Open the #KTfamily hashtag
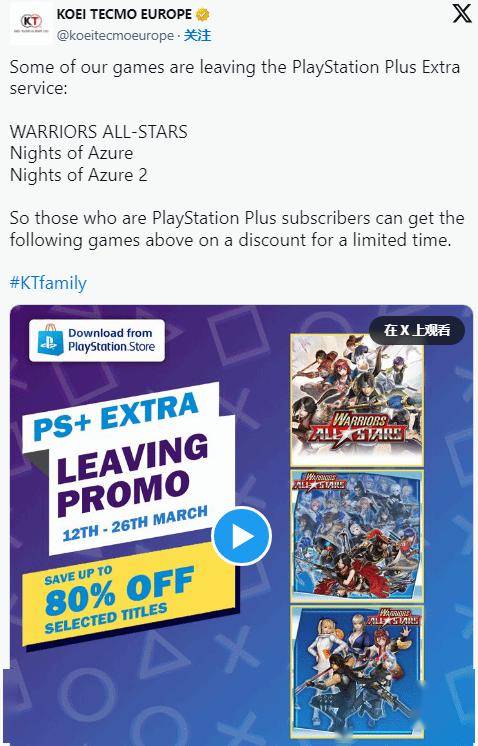478x746 pixels. click(x=48, y=283)
